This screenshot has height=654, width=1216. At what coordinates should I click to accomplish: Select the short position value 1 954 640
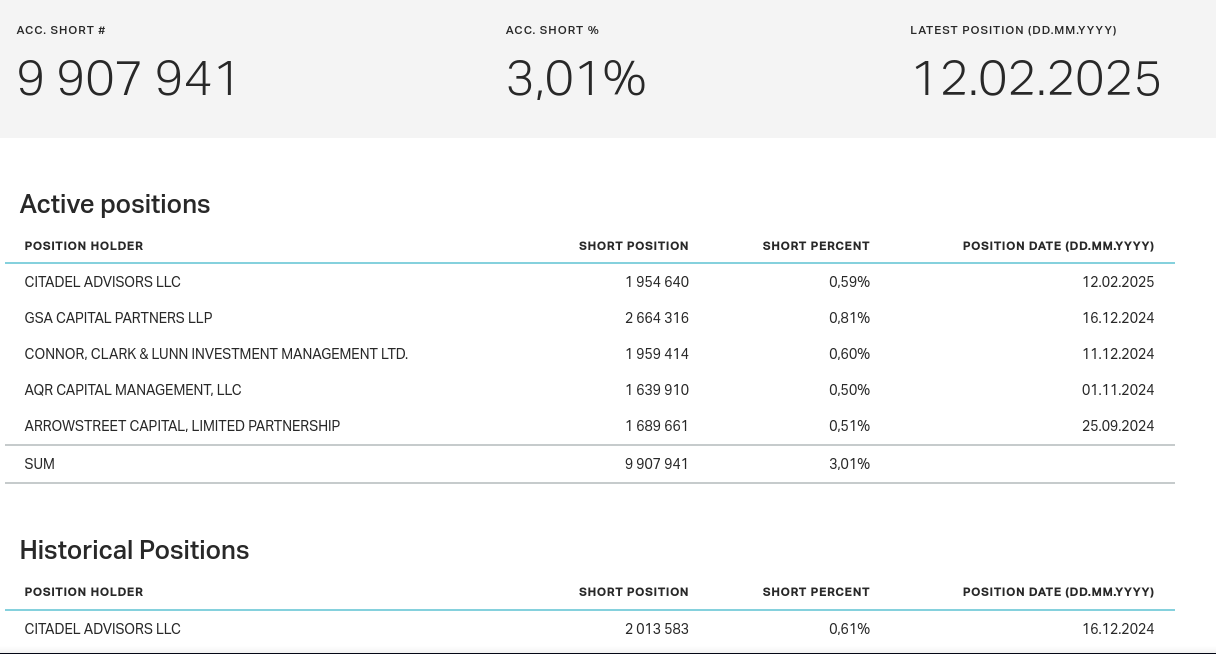point(657,282)
